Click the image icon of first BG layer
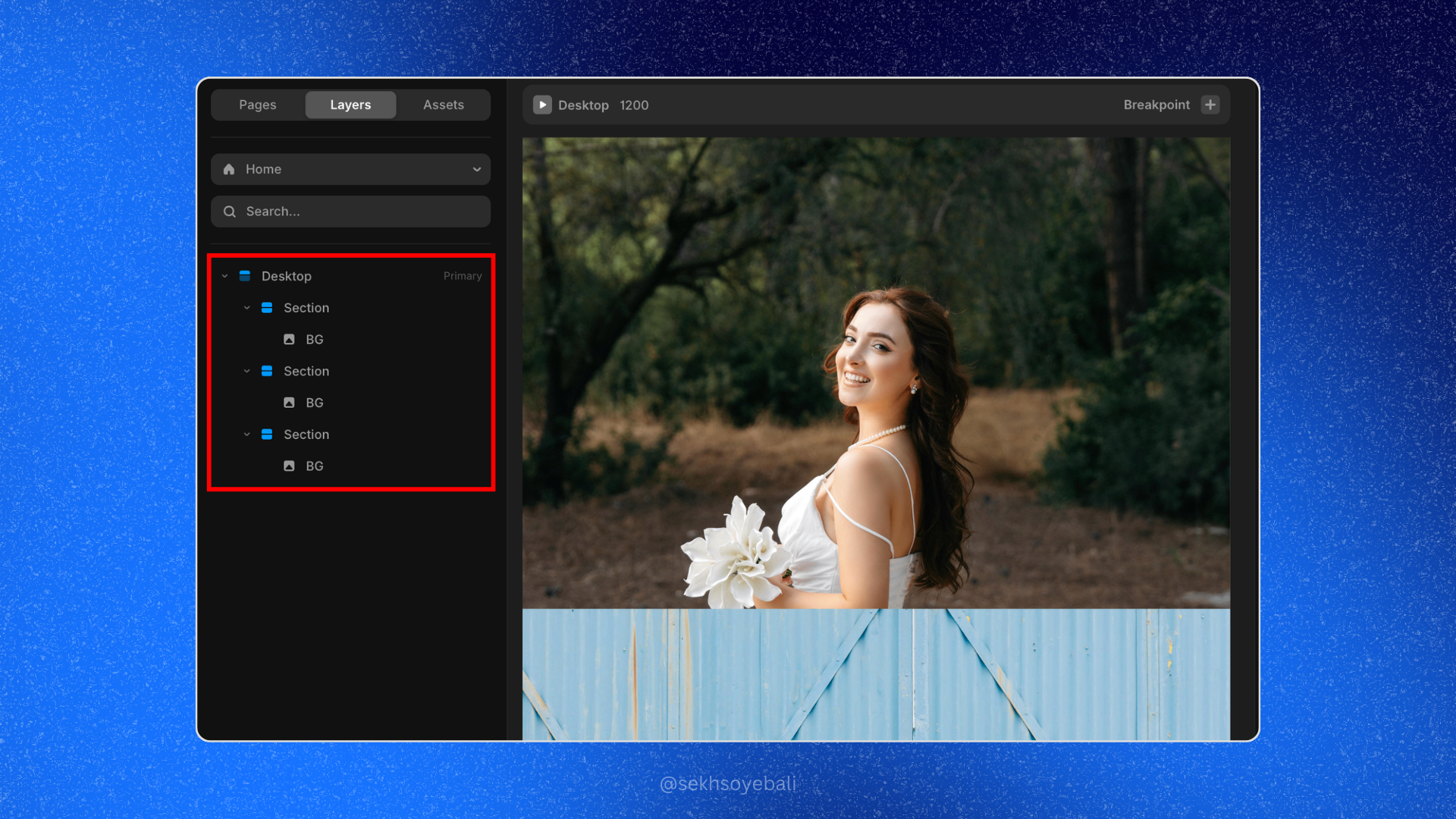 pos(289,340)
